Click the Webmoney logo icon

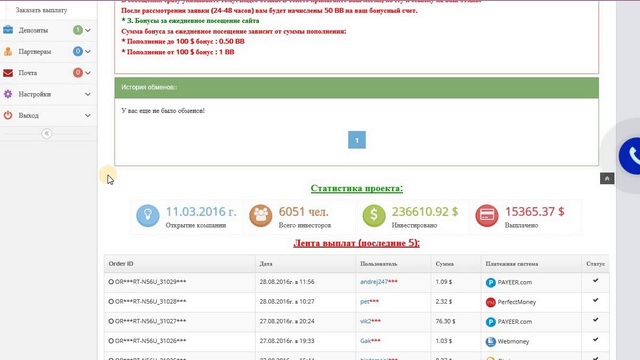(490, 341)
